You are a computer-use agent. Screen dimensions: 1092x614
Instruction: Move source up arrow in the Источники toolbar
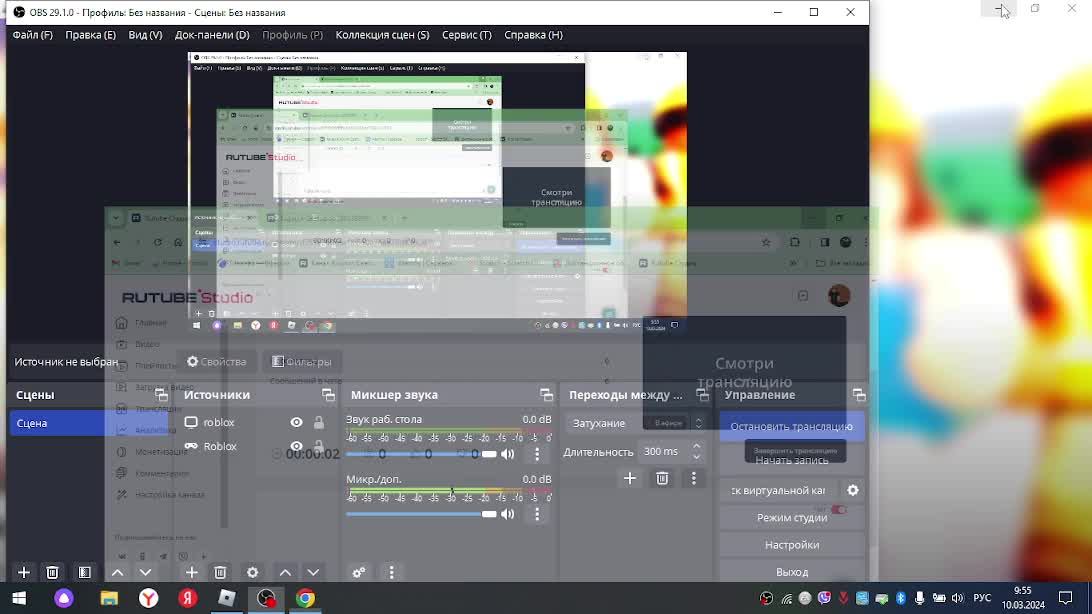click(x=285, y=572)
